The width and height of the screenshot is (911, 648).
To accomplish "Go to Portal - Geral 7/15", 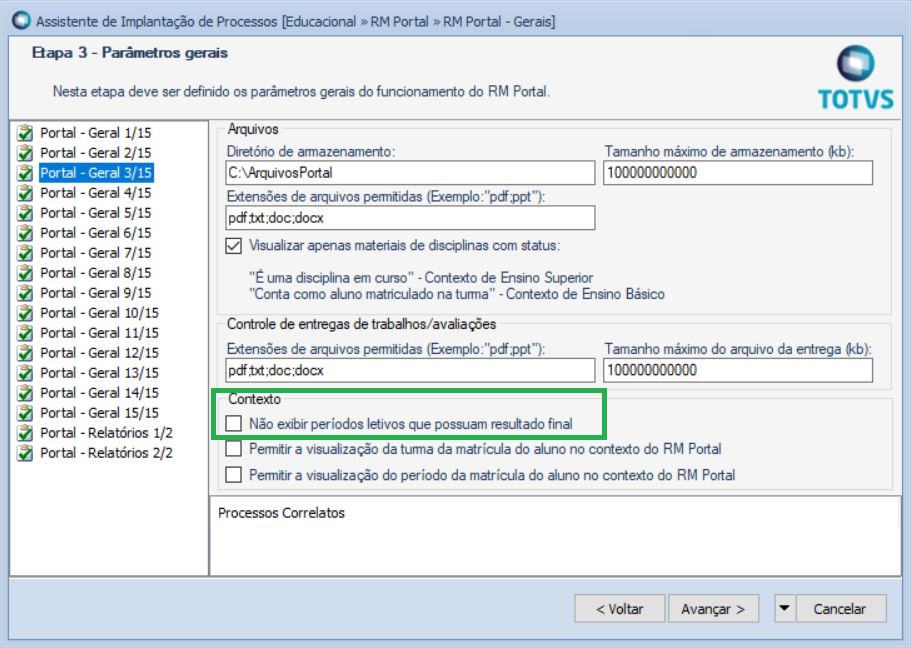I will tap(96, 253).
